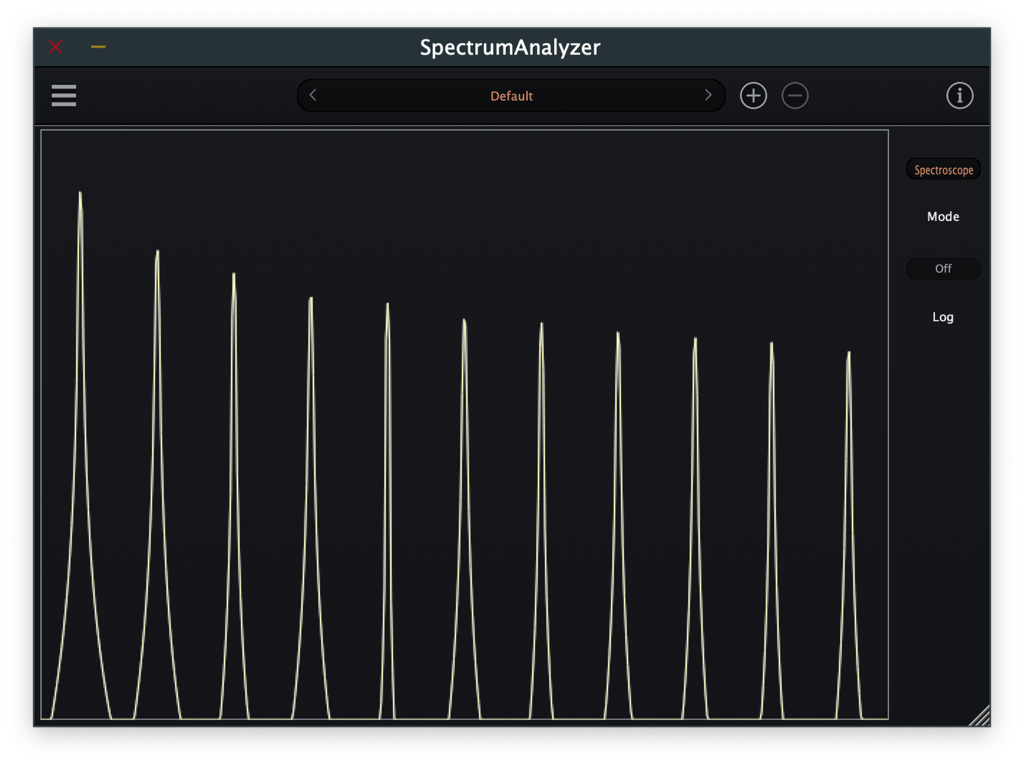The image size is (1024, 766).
Task: Open the info panel
Action: (x=960, y=95)
